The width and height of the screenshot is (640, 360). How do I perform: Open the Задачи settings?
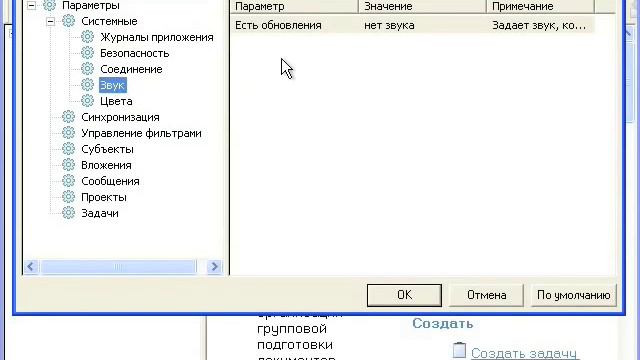coord(100,213)
